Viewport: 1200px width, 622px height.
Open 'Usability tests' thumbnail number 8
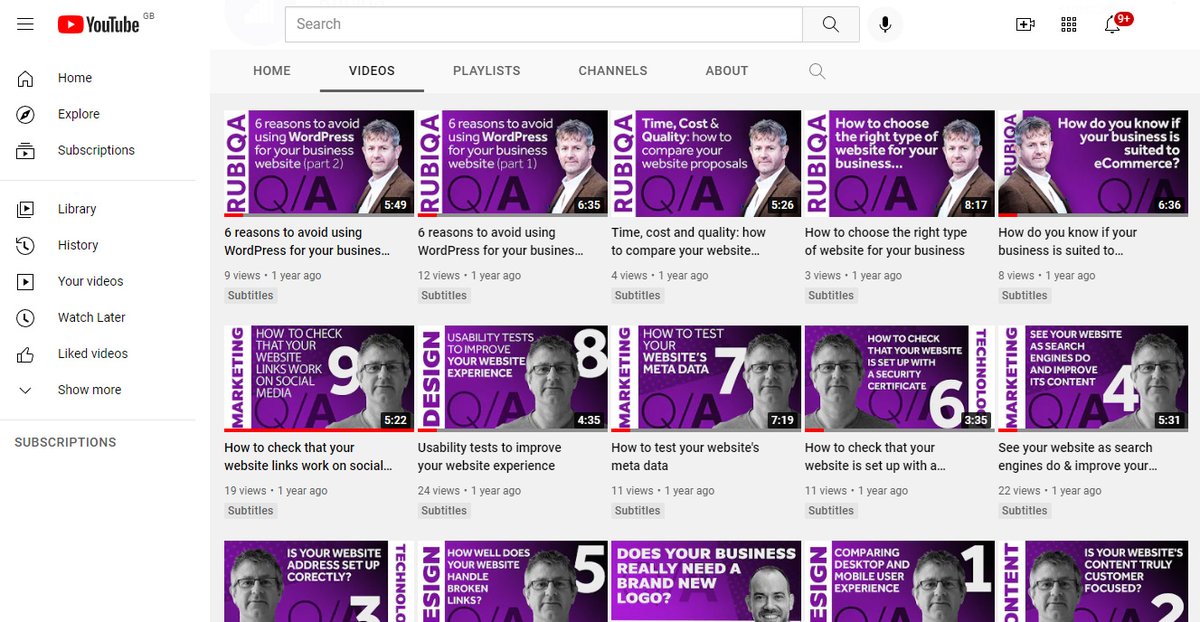coord(512,378)
